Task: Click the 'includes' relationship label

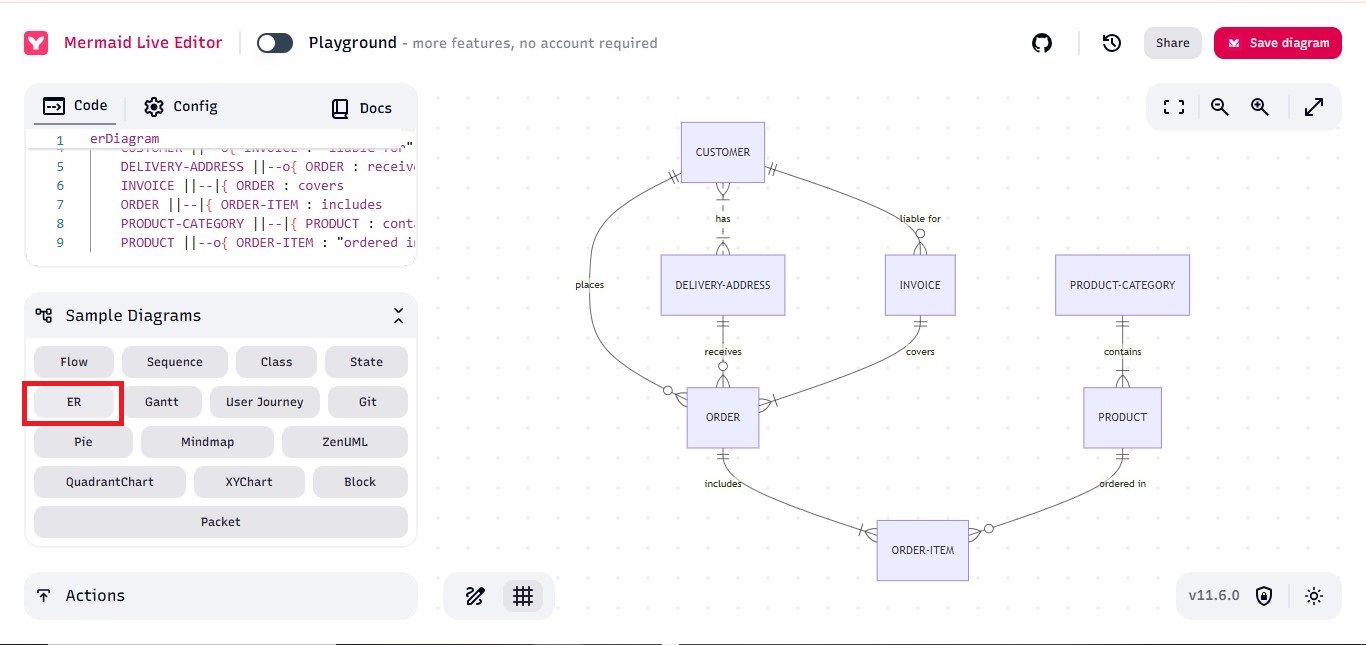Action: [x=723, y=484]
